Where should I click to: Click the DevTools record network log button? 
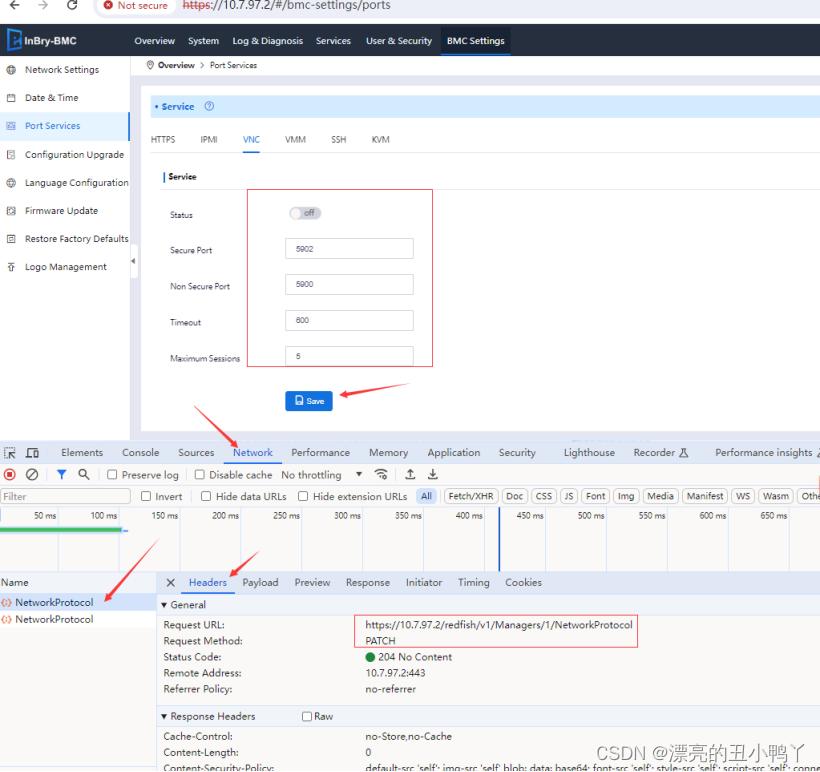tap(10, 475)
